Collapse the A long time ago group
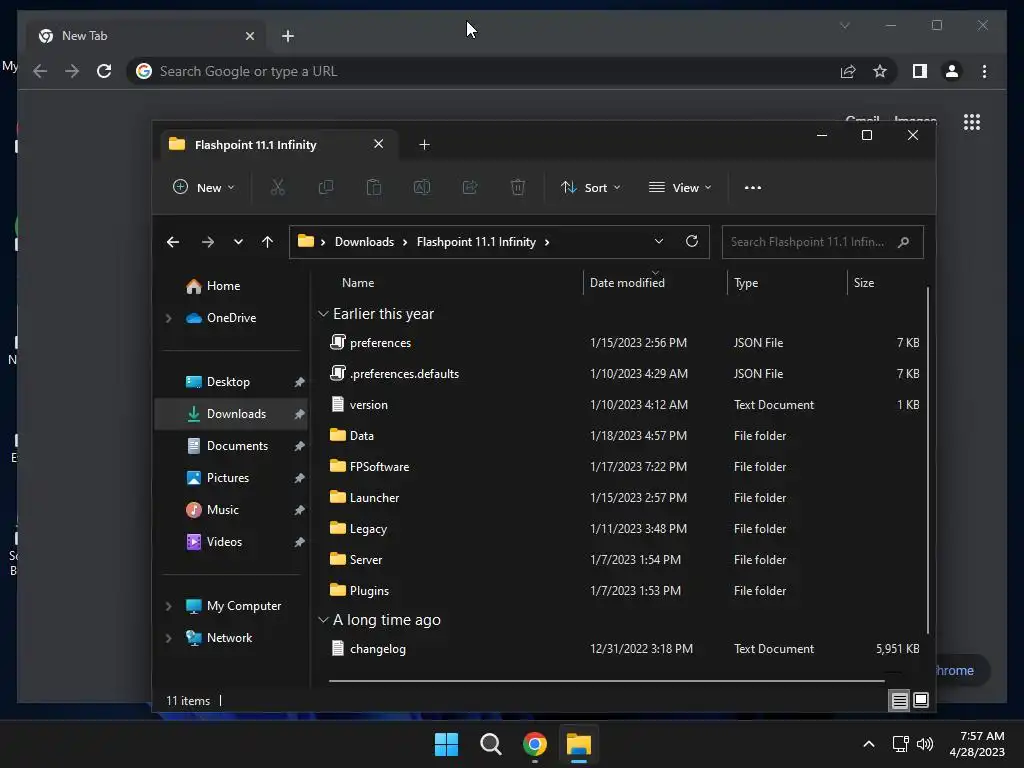 [x=323, y=620]
